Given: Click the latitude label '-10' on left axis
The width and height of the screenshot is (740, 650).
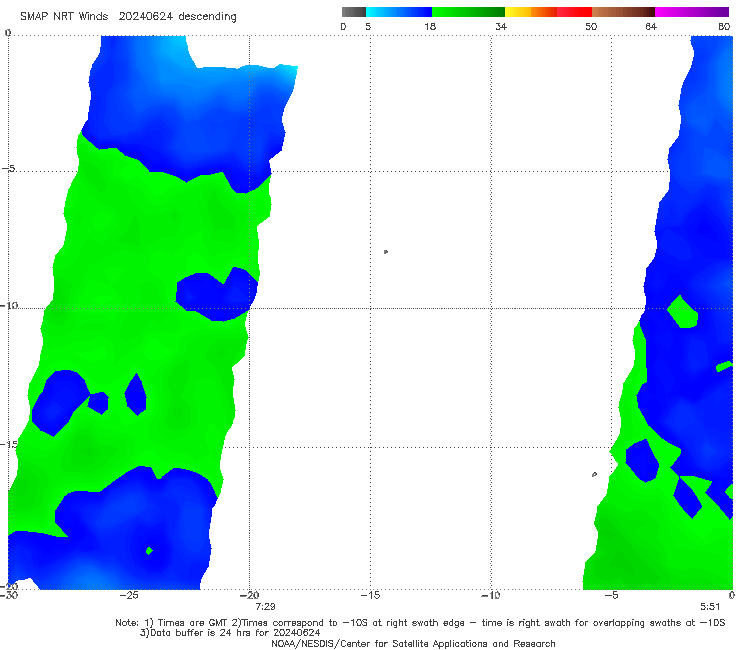Looking at the screenshot, I should coord(9,305).
